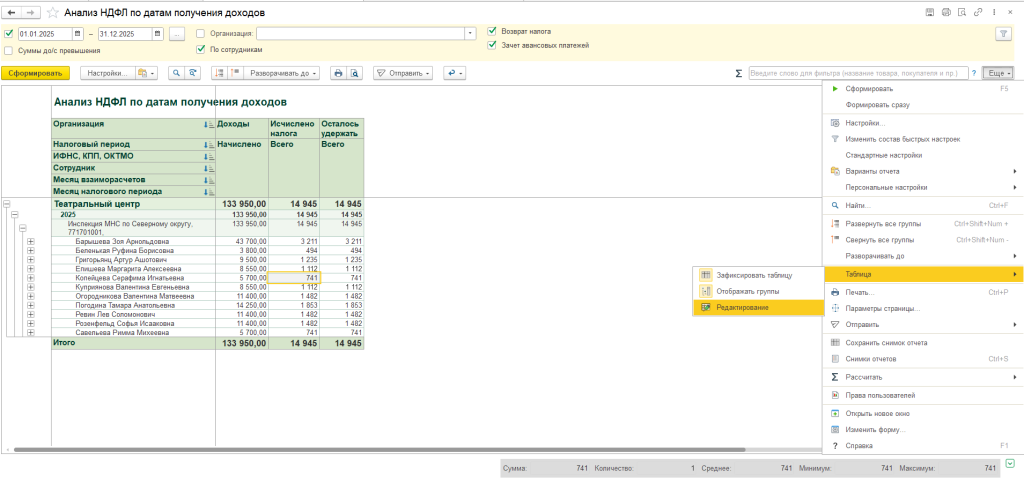Image resolution: width=1024 pixels, height=483 pixels.
Task: Click the yellow "Сформировать" button
Action: click(36, 73)
